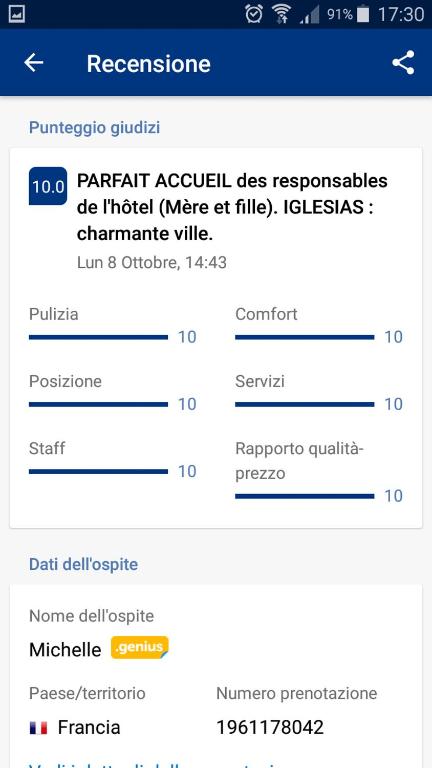Tap the Punteggio giudizi section header
432x768 pixels.
[95, 128]
